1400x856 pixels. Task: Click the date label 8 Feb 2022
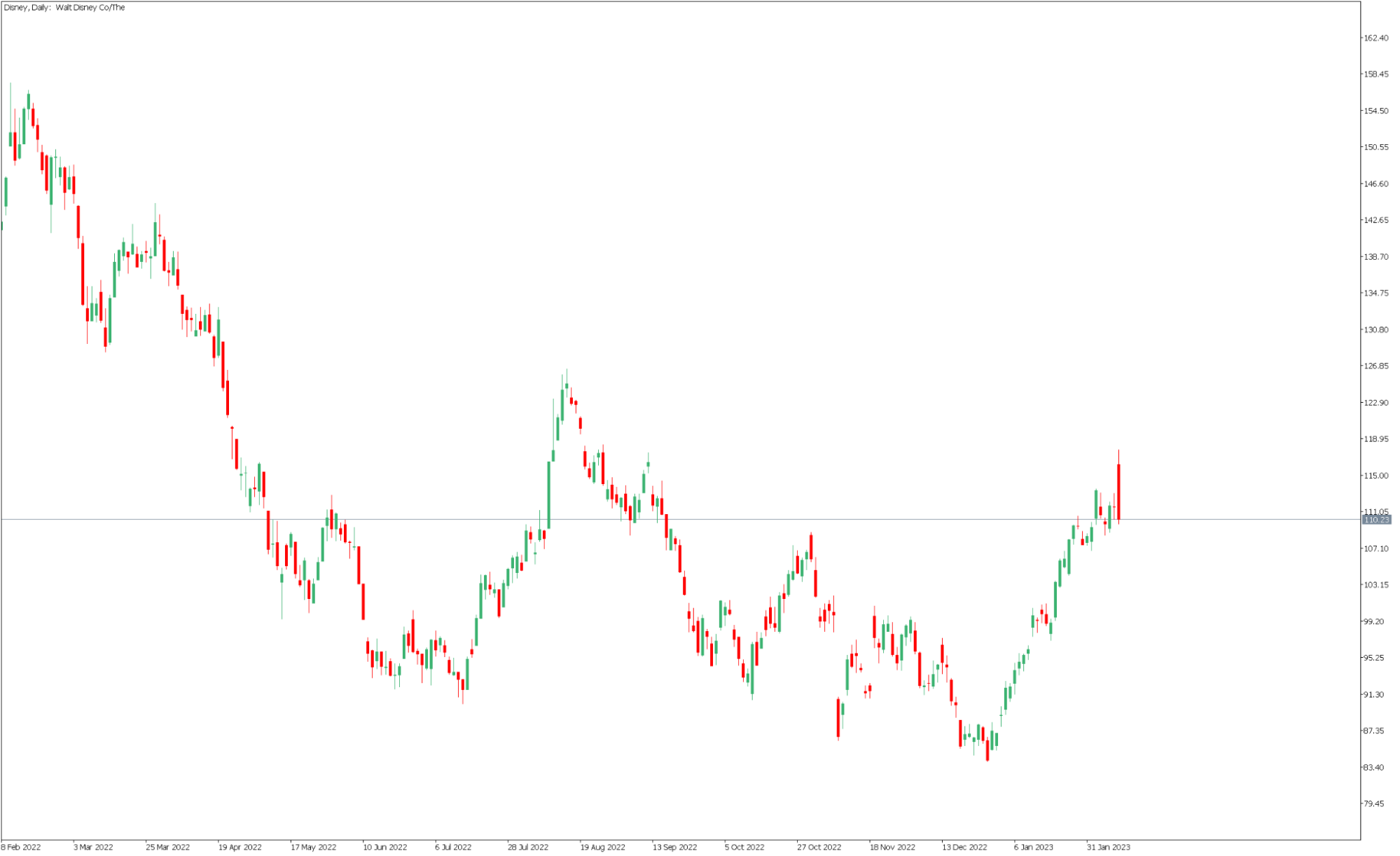coord(21,847)
